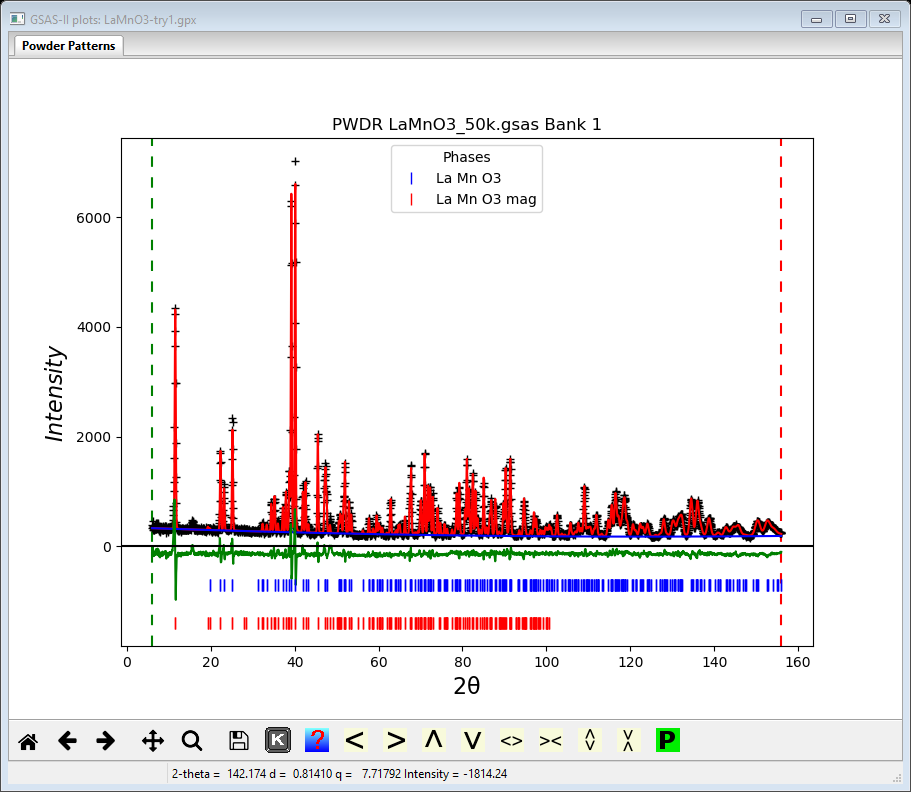Image resolution: width=911 pixels, height=792 pixels.
Task: Select the Powder Patterns tab
Action: click(68, 46)
